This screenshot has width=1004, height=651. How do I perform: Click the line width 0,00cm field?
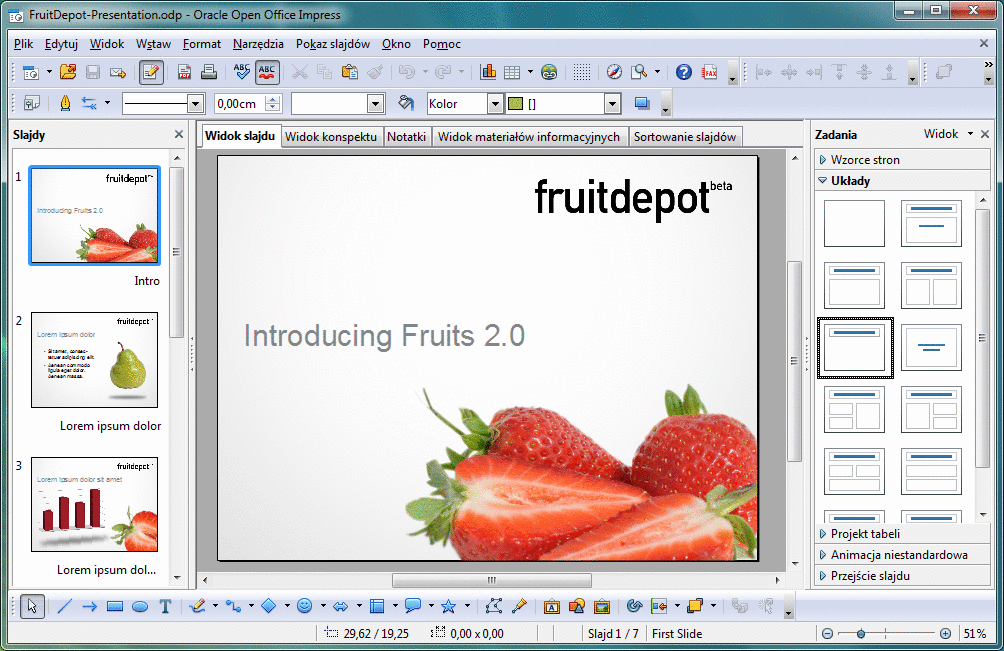(x=241, y=104)
